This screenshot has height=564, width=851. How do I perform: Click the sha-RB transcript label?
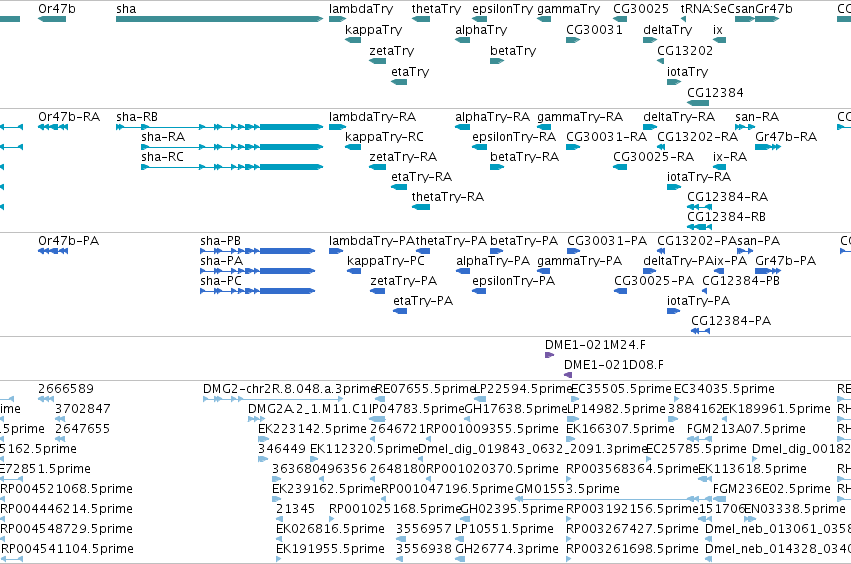[137, 117]
